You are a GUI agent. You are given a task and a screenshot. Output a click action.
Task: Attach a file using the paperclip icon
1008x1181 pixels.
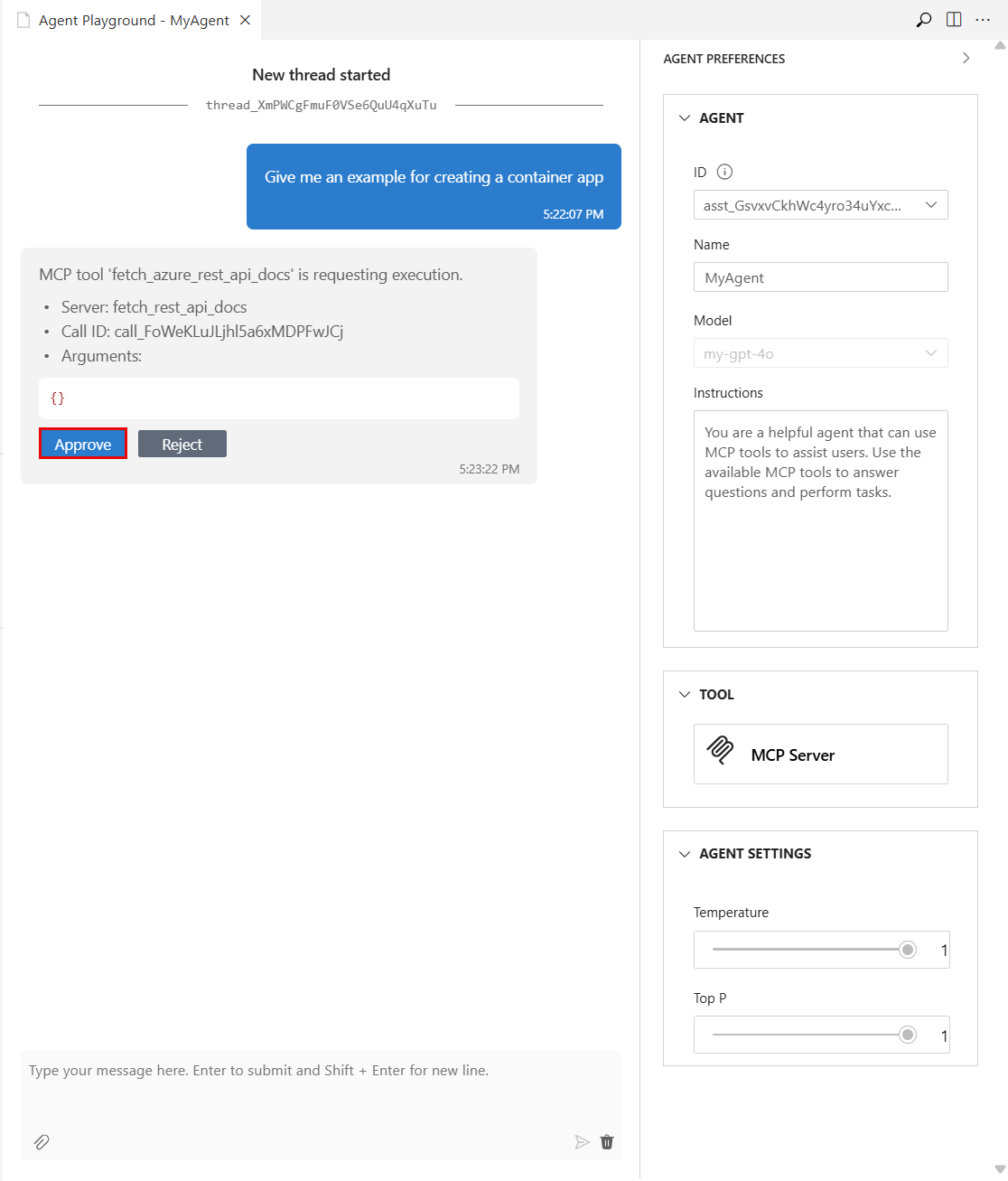tap(41, 1142)
